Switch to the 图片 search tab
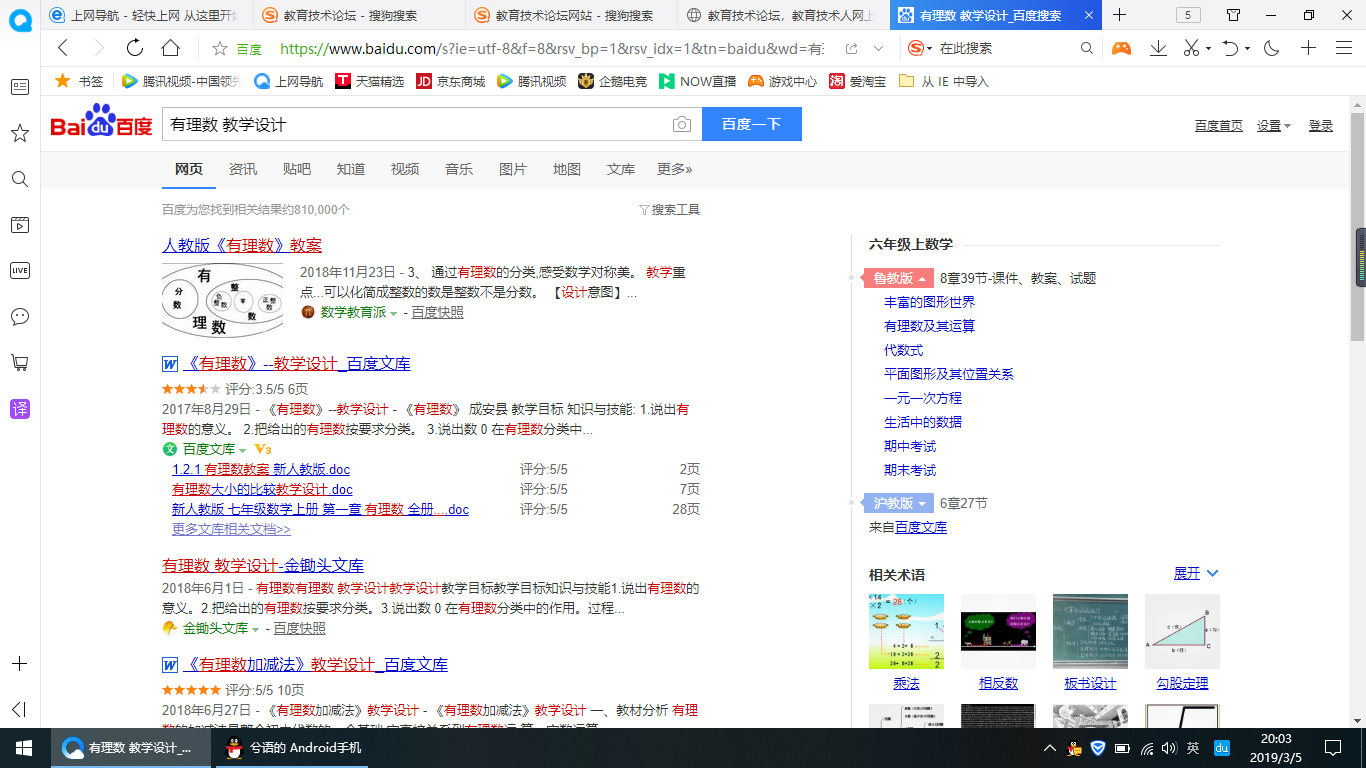The image size is (1366, 768). 513,169
